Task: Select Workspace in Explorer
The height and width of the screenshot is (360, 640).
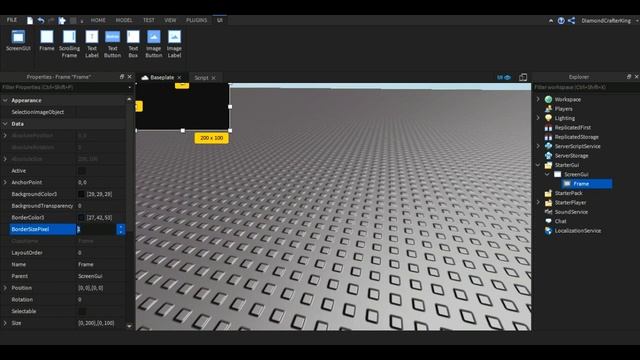Action: coord(567,99)
